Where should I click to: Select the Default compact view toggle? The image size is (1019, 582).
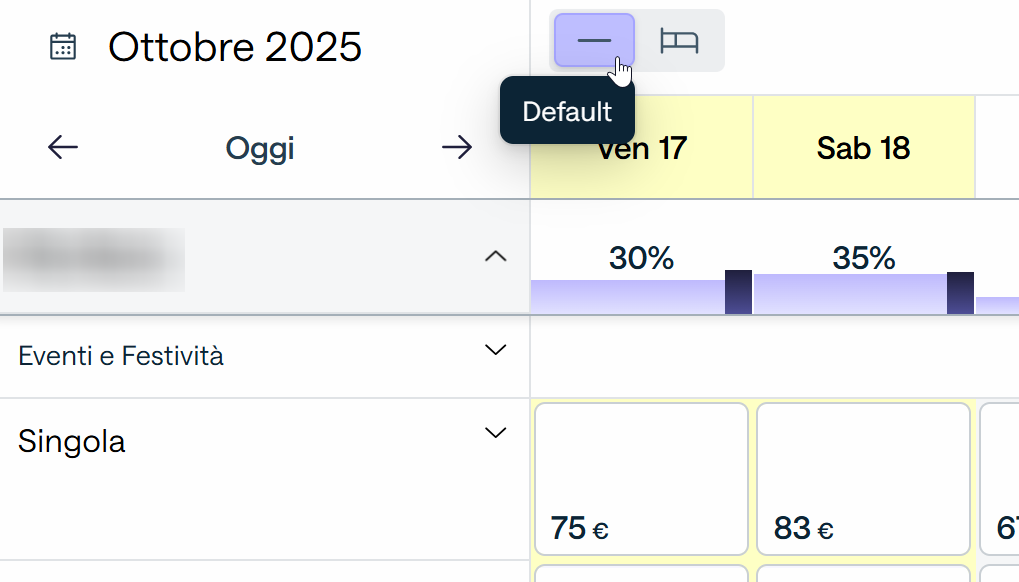tap(594, 40)
